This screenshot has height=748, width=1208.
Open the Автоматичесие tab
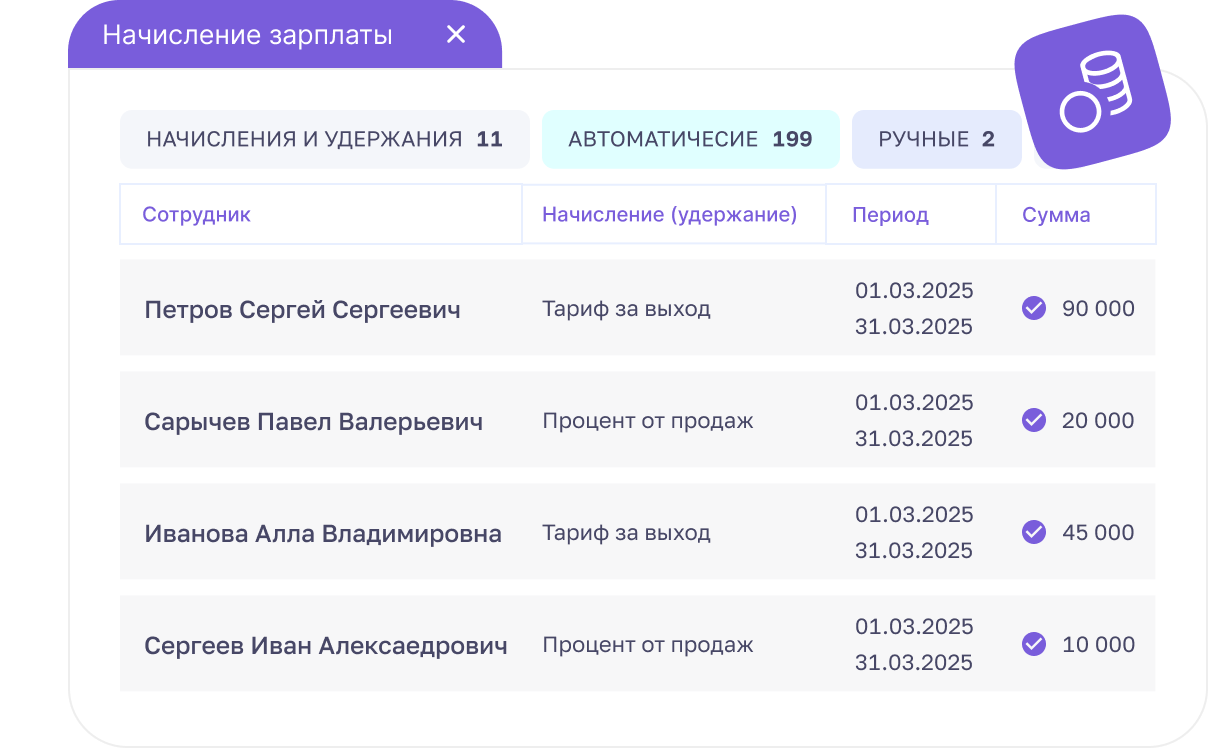tap(690, 139)
